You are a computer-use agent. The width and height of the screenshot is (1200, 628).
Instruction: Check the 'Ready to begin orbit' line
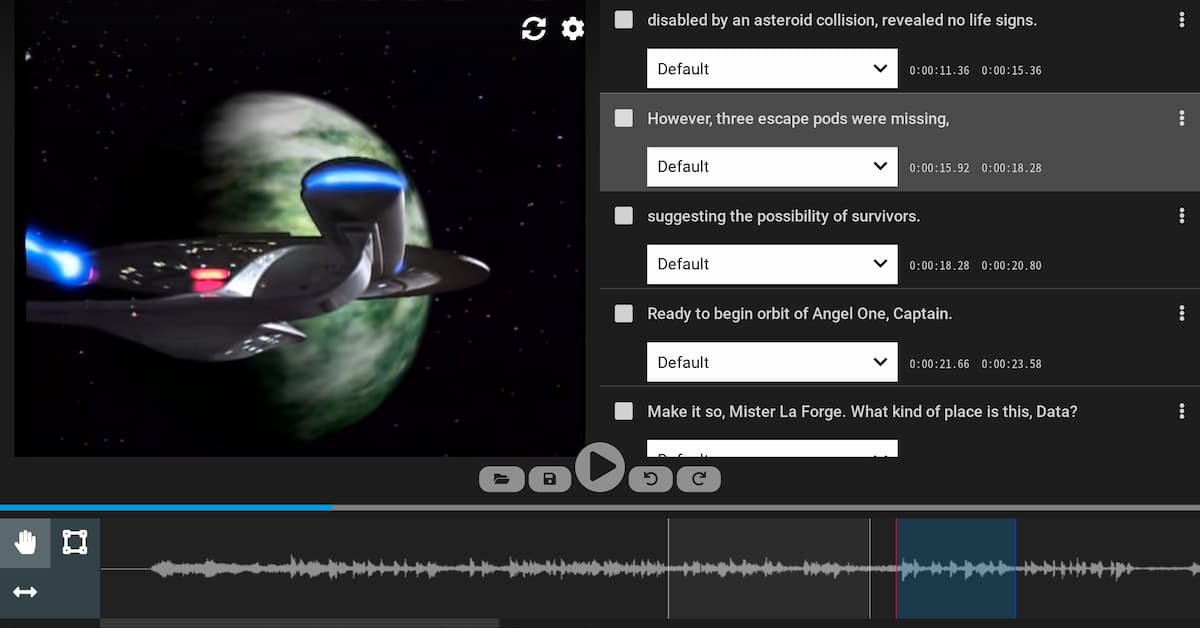pos(624,314)
